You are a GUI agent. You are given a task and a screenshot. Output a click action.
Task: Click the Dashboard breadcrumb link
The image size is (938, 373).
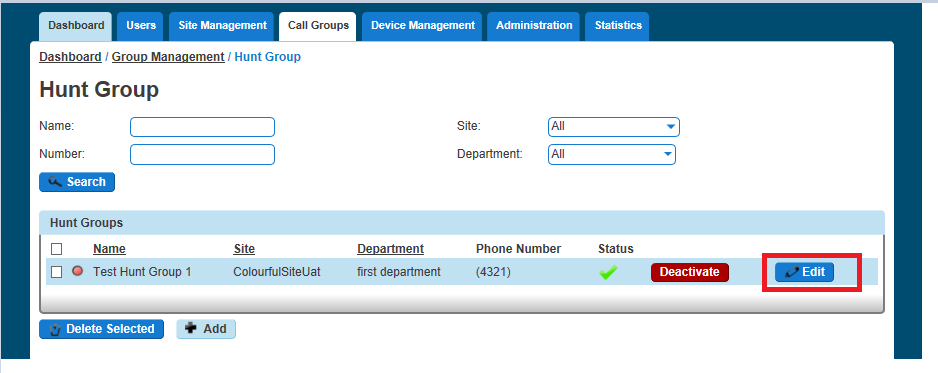[x=70, y=57]
